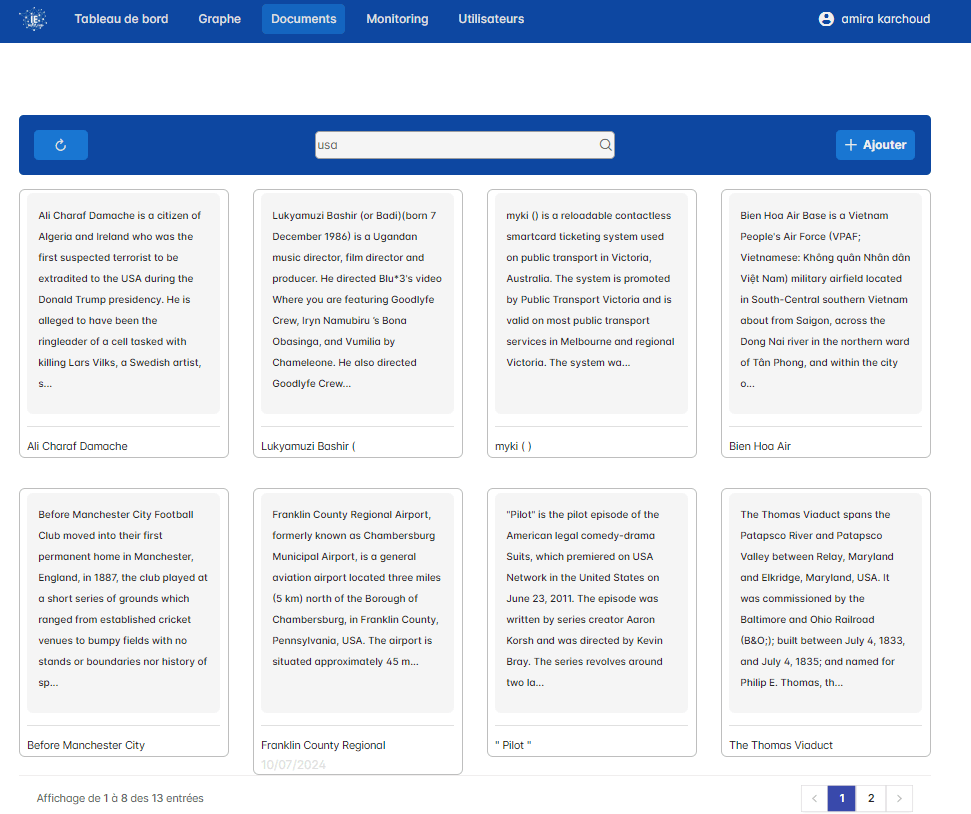Click the user avatar icon

pyautogui.click(x=825, y=18)
